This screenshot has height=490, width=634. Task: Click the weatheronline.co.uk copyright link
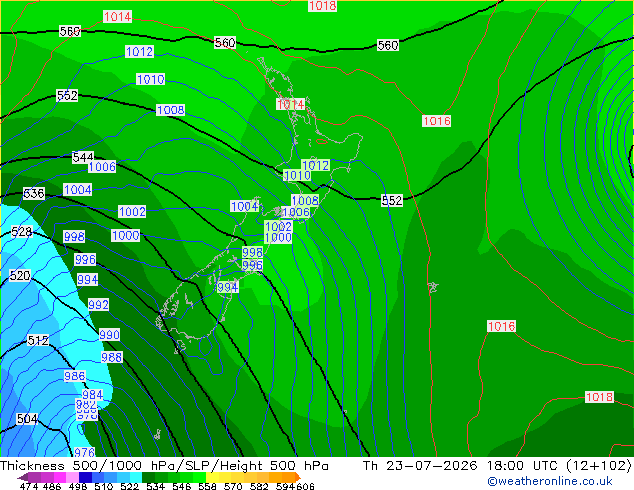point(550,481)
